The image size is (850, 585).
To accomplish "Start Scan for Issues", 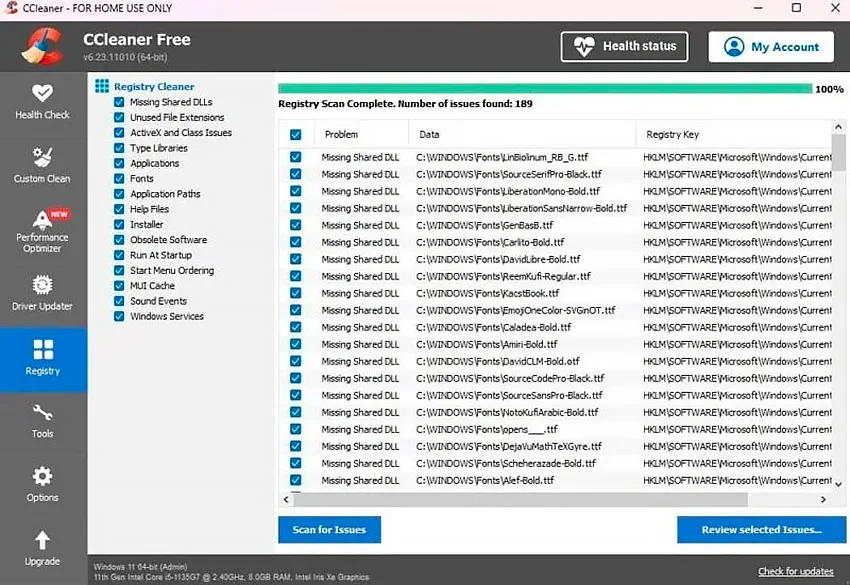I will pyautogui.click(x=330, y=530).
